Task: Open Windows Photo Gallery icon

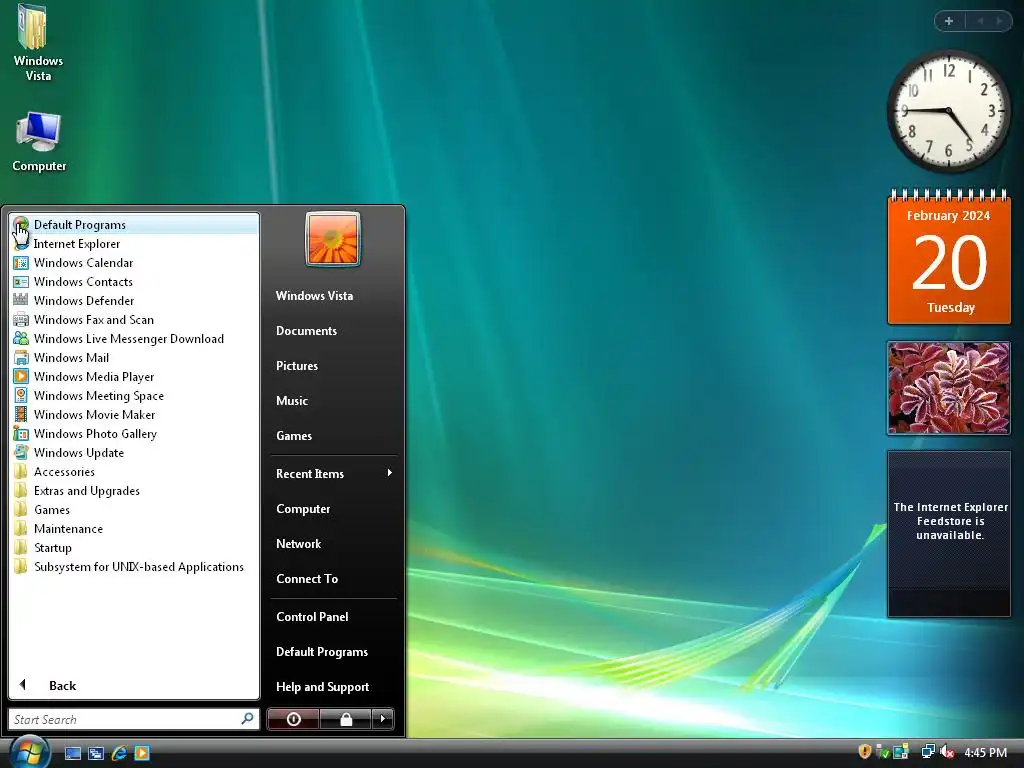Action: (21, 434)
